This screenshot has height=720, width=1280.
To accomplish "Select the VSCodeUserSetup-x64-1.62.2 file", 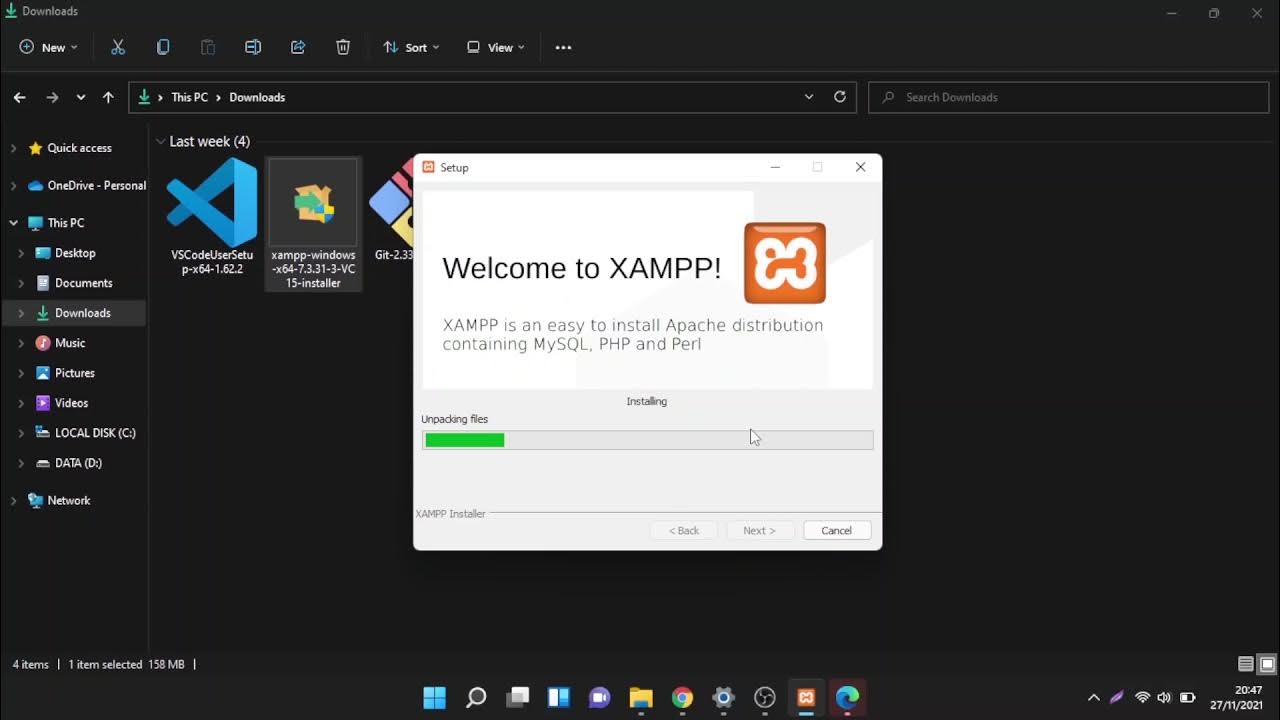I will [x=212, y=217].
